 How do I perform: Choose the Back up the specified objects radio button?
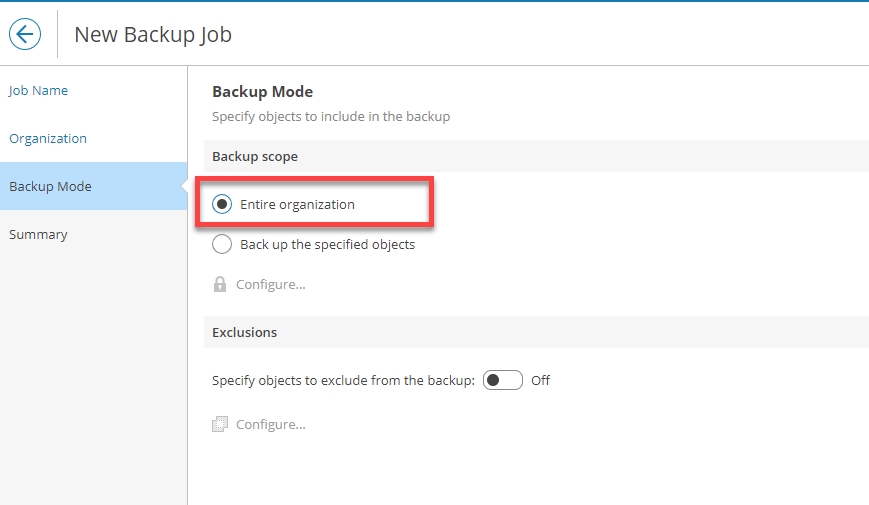(x=222, y=244)
